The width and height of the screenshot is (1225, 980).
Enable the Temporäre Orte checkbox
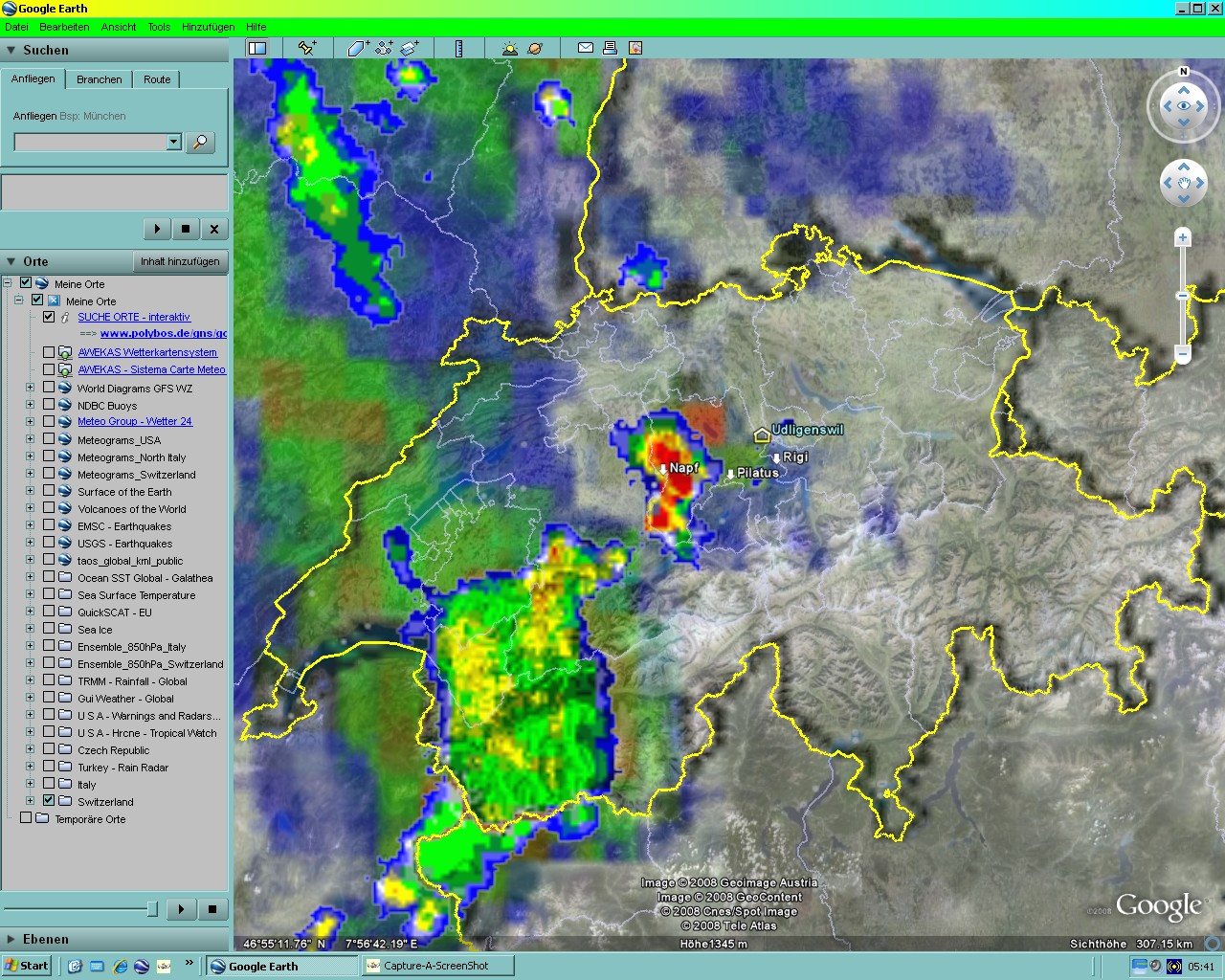[26, 818]
